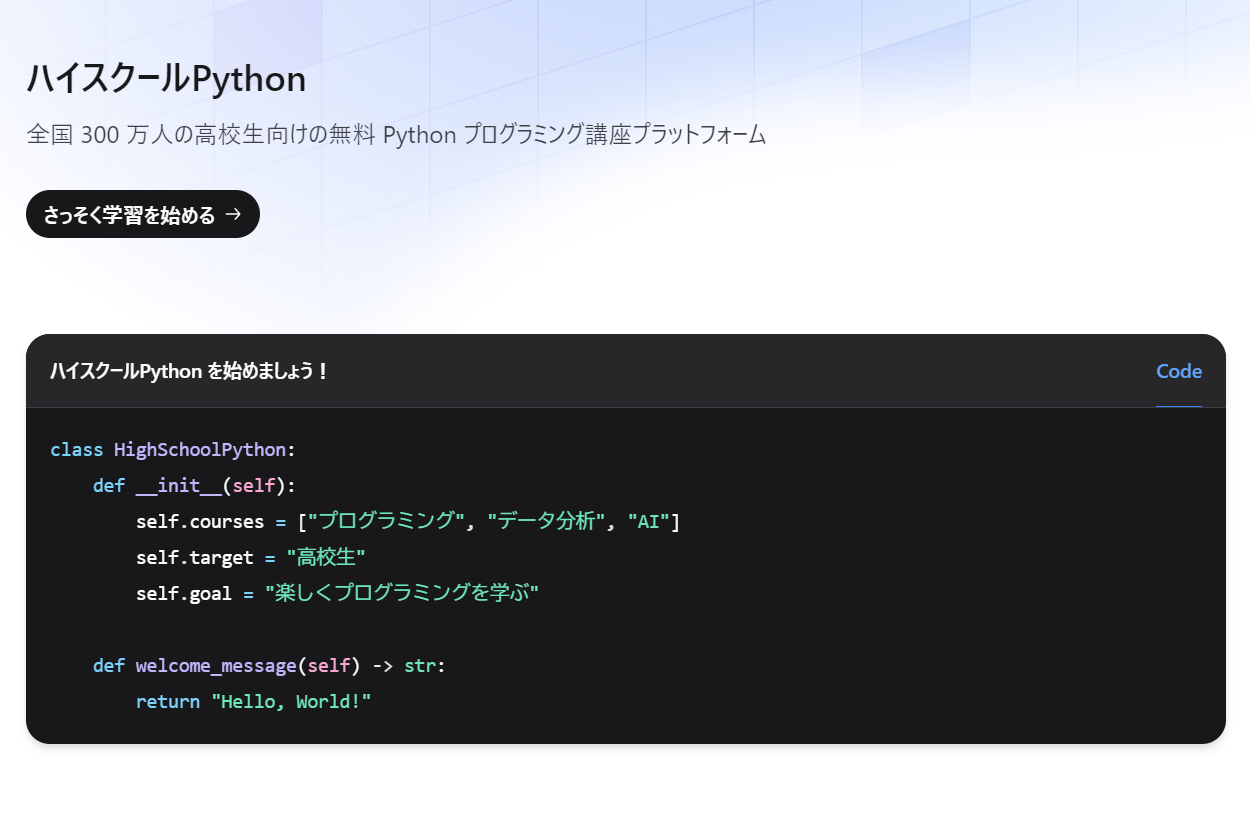Click the データ分析 string in the courses list
The height and width of the screenshot is (833, 1250).
(x=545, y=521)
